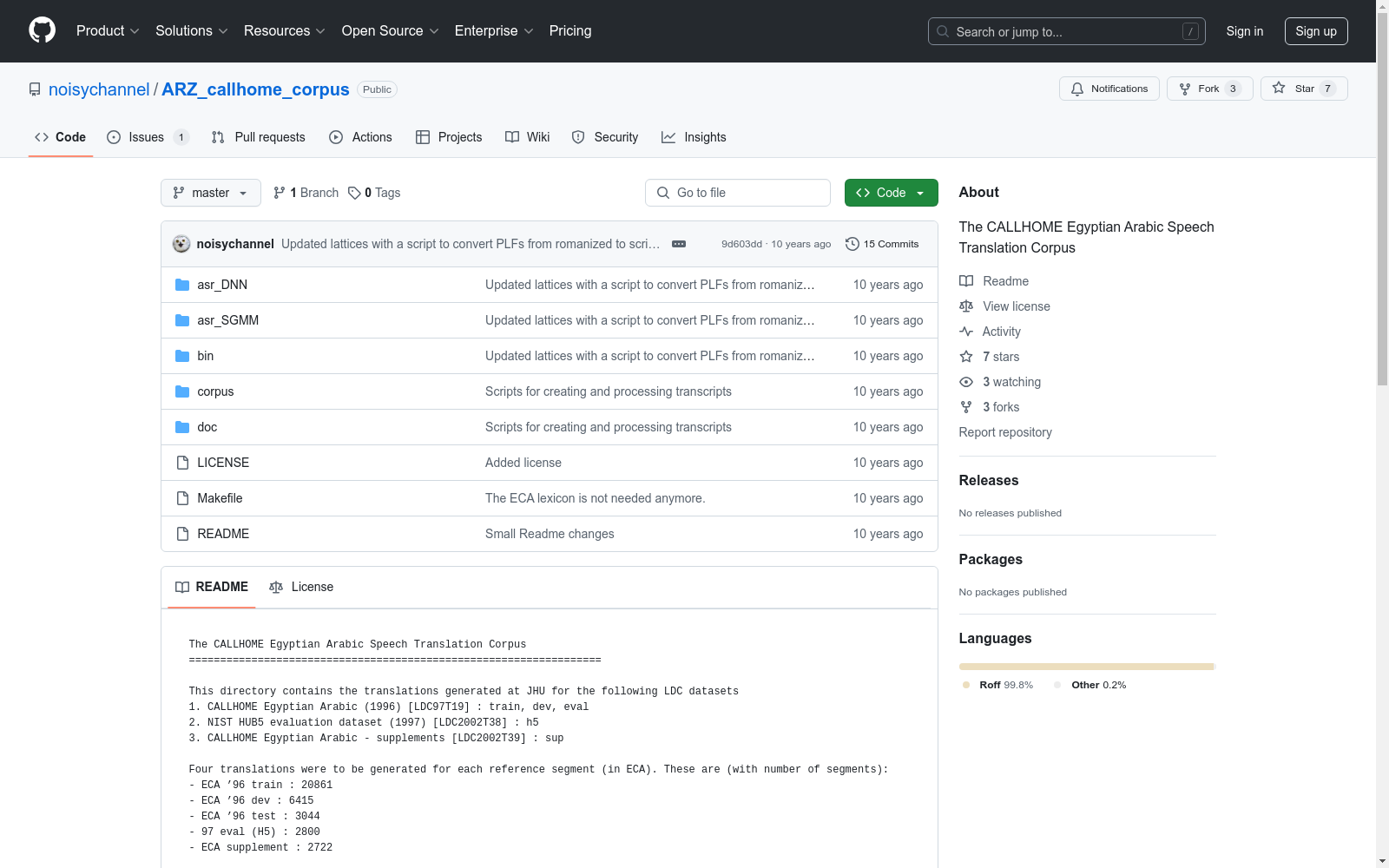Expand the Open Source menu
Viewport: 1389px width, 868px height.
pyautogui.click(x=391, y=30)
